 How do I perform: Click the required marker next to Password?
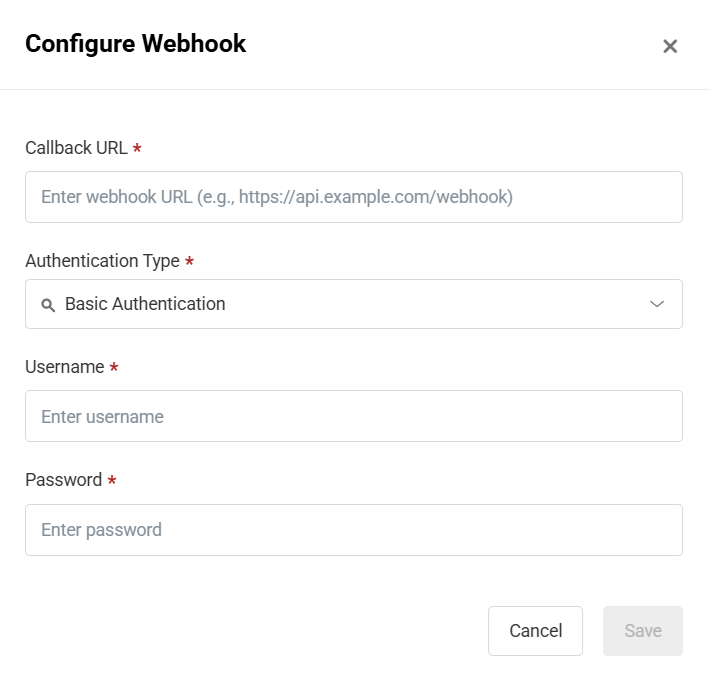(x=112, y=480)
